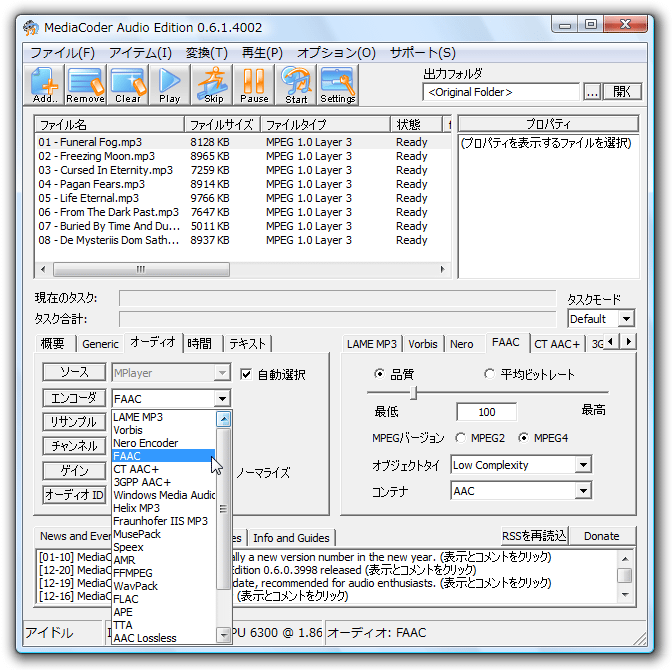Viewport: 672px width, 670px height.
Task: Choose WavPack in encoder list
Action: 164,586
